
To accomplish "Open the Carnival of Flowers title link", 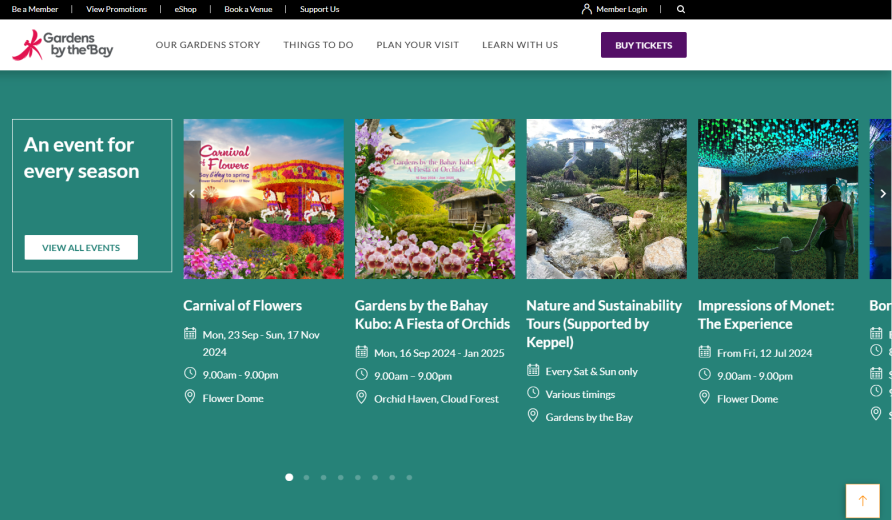I will coord(242,306).
